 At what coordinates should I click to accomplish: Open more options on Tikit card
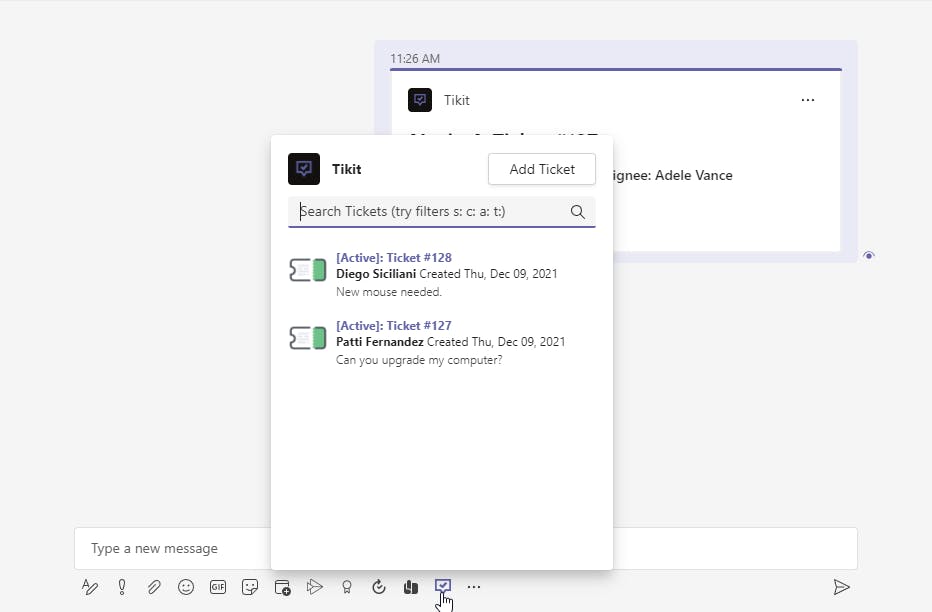point(807,100)
